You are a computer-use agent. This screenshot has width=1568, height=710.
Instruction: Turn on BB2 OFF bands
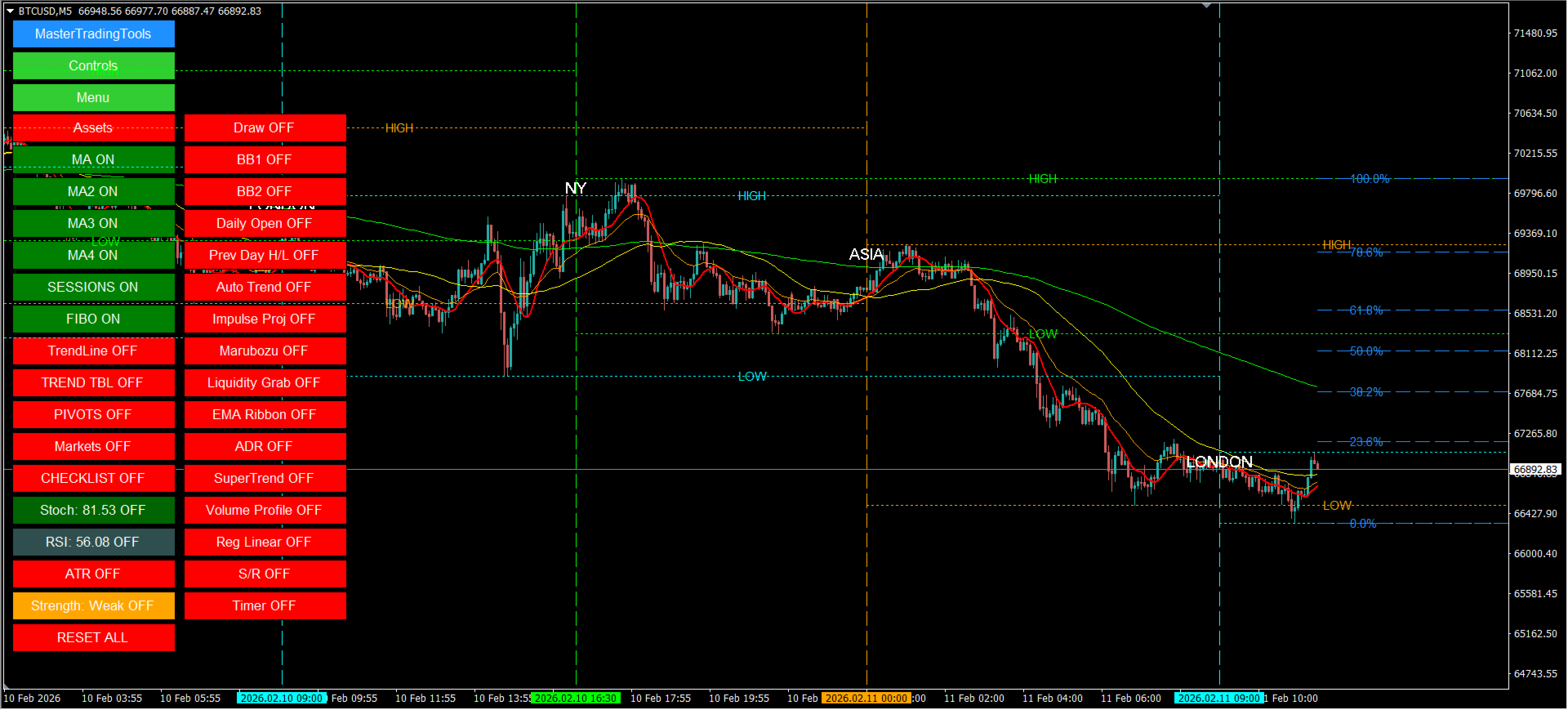click(265, 192)
